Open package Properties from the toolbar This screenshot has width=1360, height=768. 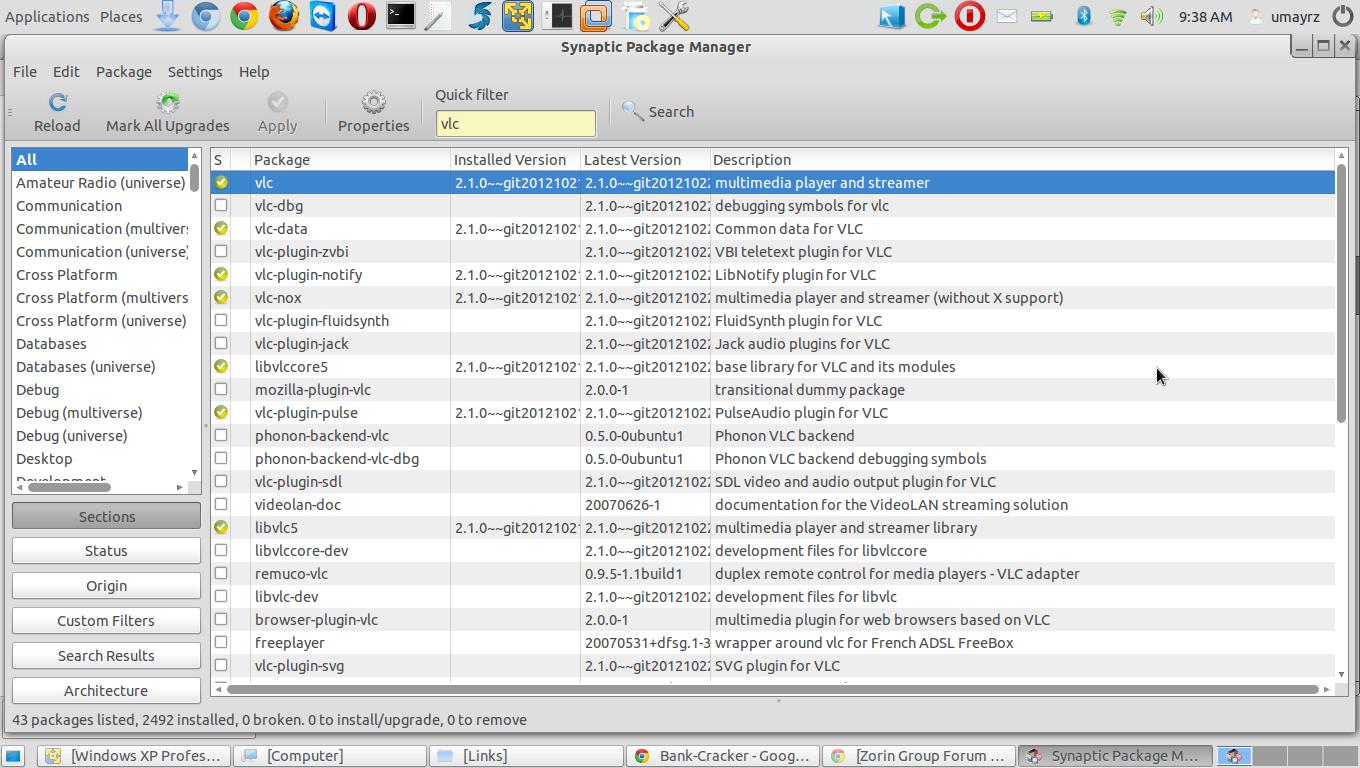(373, 103)
